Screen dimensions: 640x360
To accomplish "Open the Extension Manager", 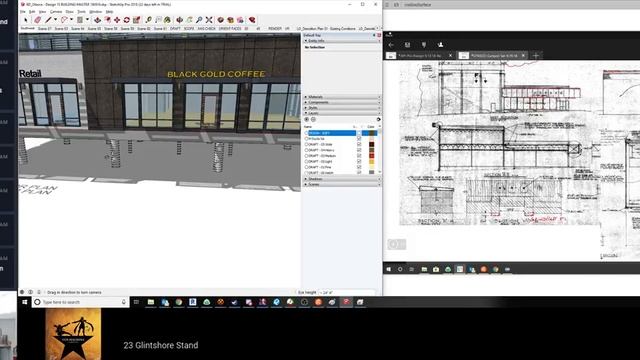I will [252, 20].
